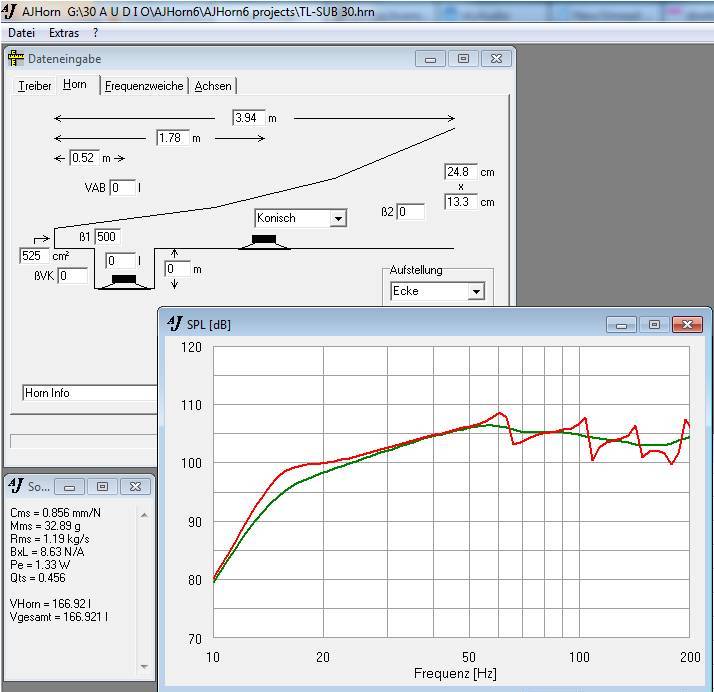Go to the Achsen tab

pos(213,86)
